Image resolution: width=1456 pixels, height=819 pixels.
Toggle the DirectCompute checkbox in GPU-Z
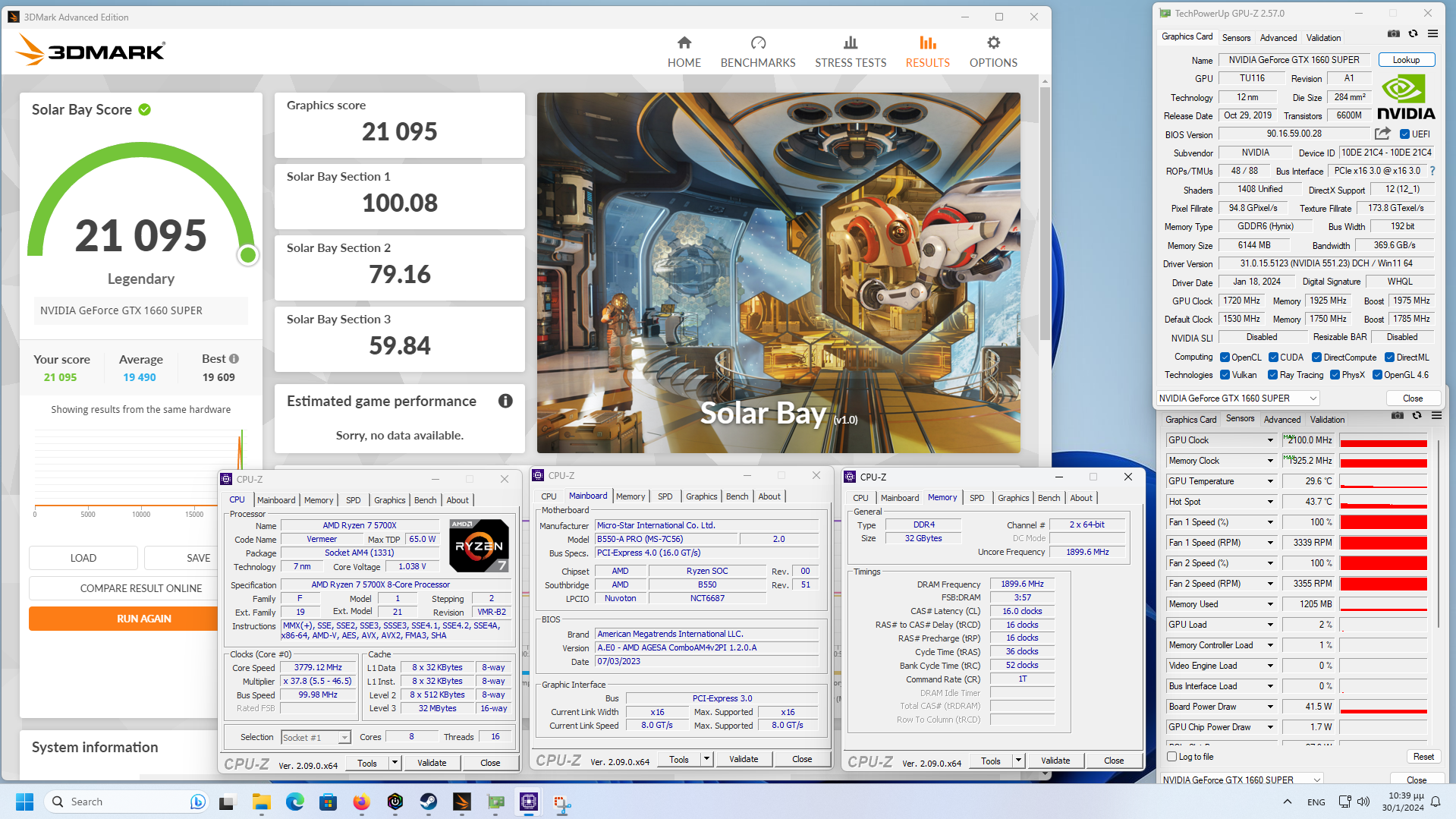point(1317,358)
